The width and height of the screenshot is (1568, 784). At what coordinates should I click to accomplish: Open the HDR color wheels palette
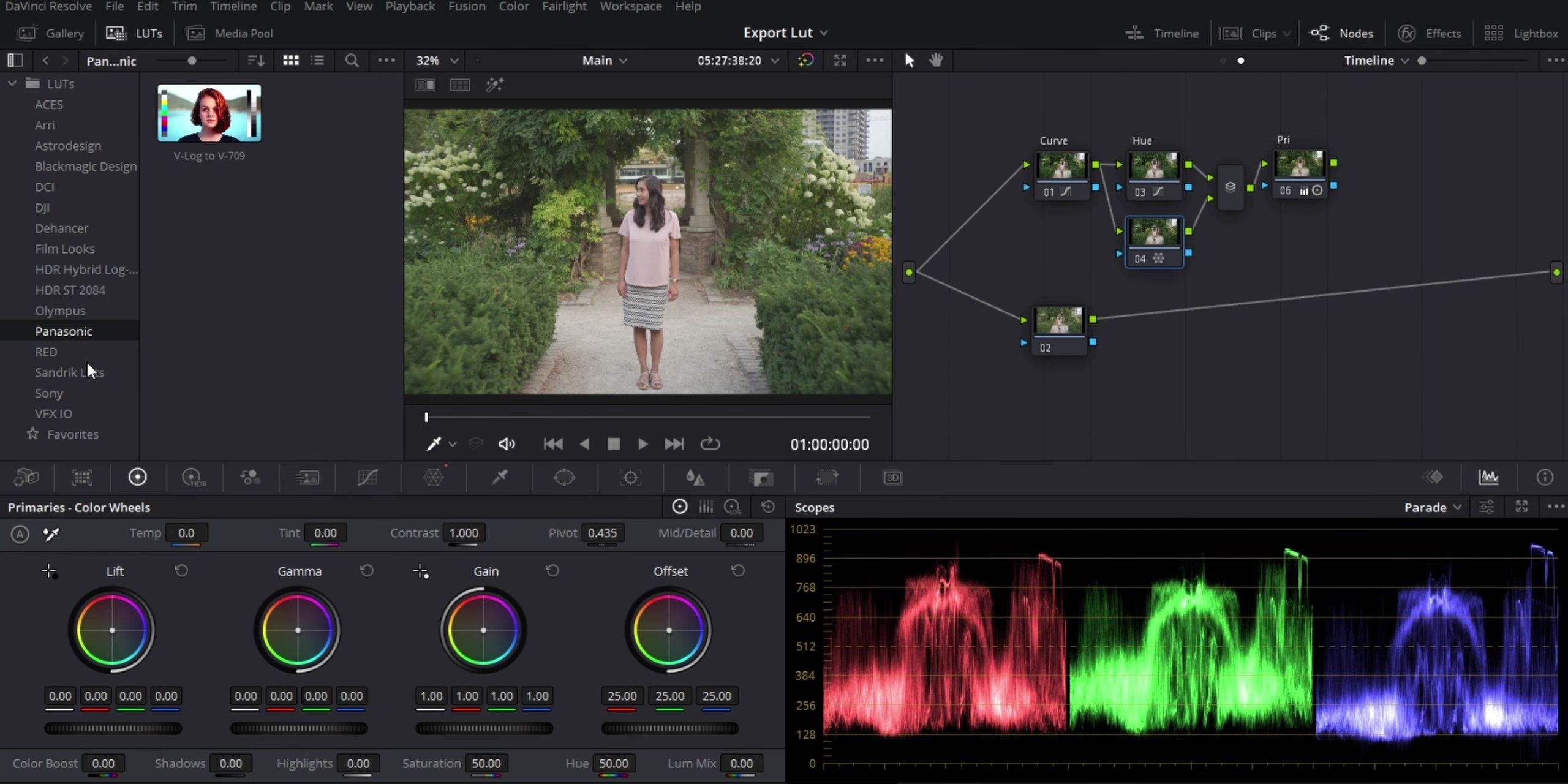(x=194, y=477)
